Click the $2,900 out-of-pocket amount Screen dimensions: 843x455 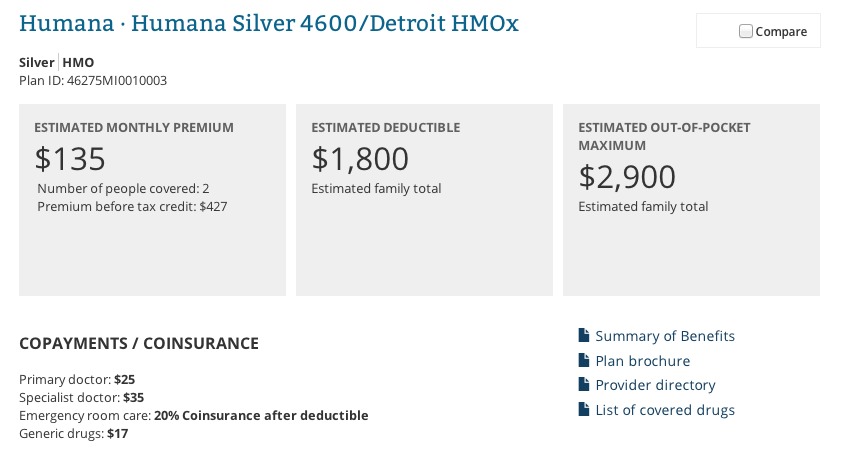click(x=627, y=177)
